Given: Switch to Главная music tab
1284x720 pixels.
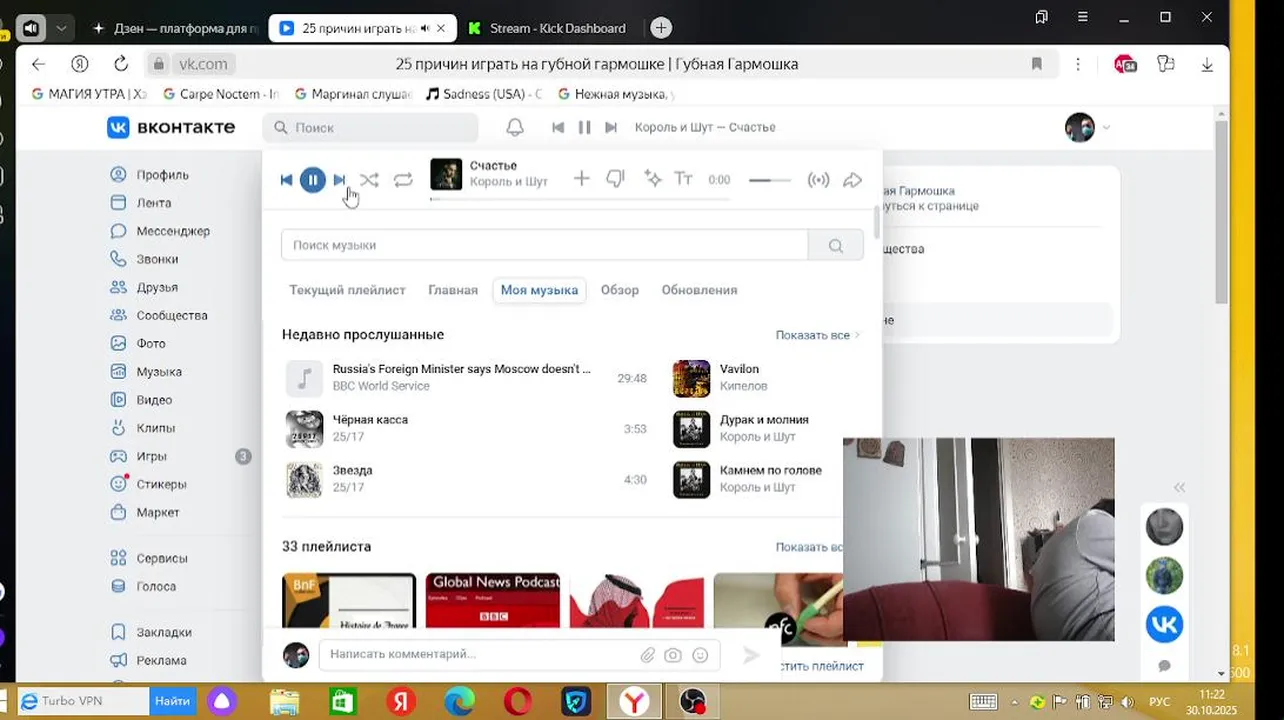Looking at the screenshot, I should 453,290.
